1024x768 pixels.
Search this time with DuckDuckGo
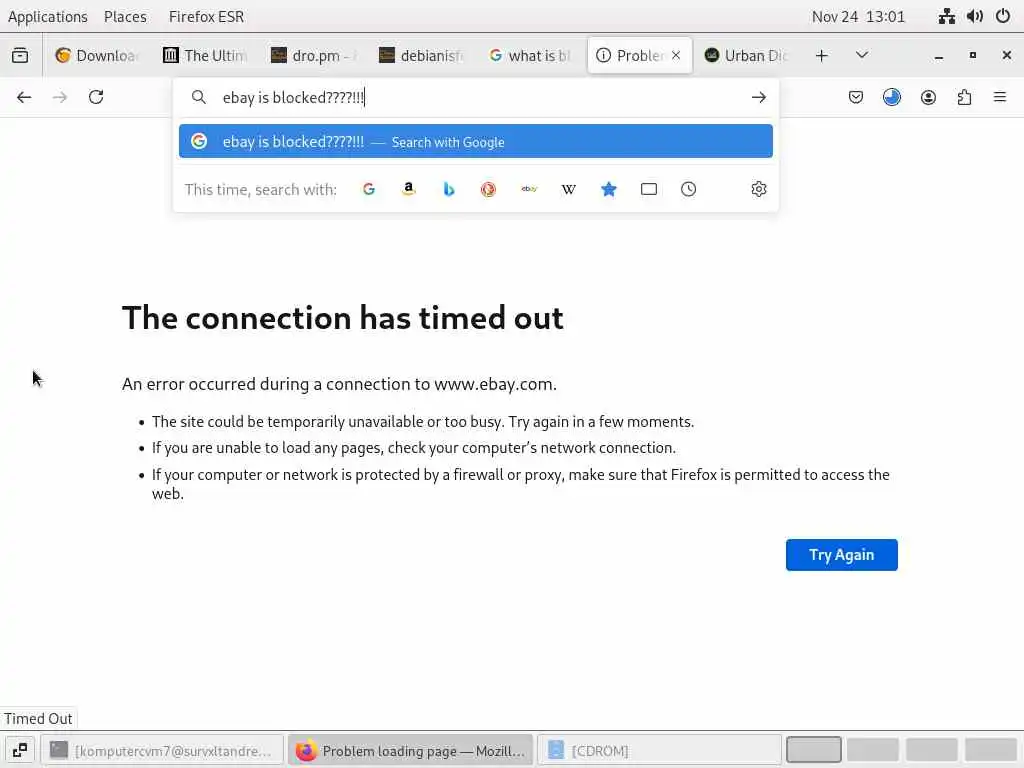click(488, 189)
